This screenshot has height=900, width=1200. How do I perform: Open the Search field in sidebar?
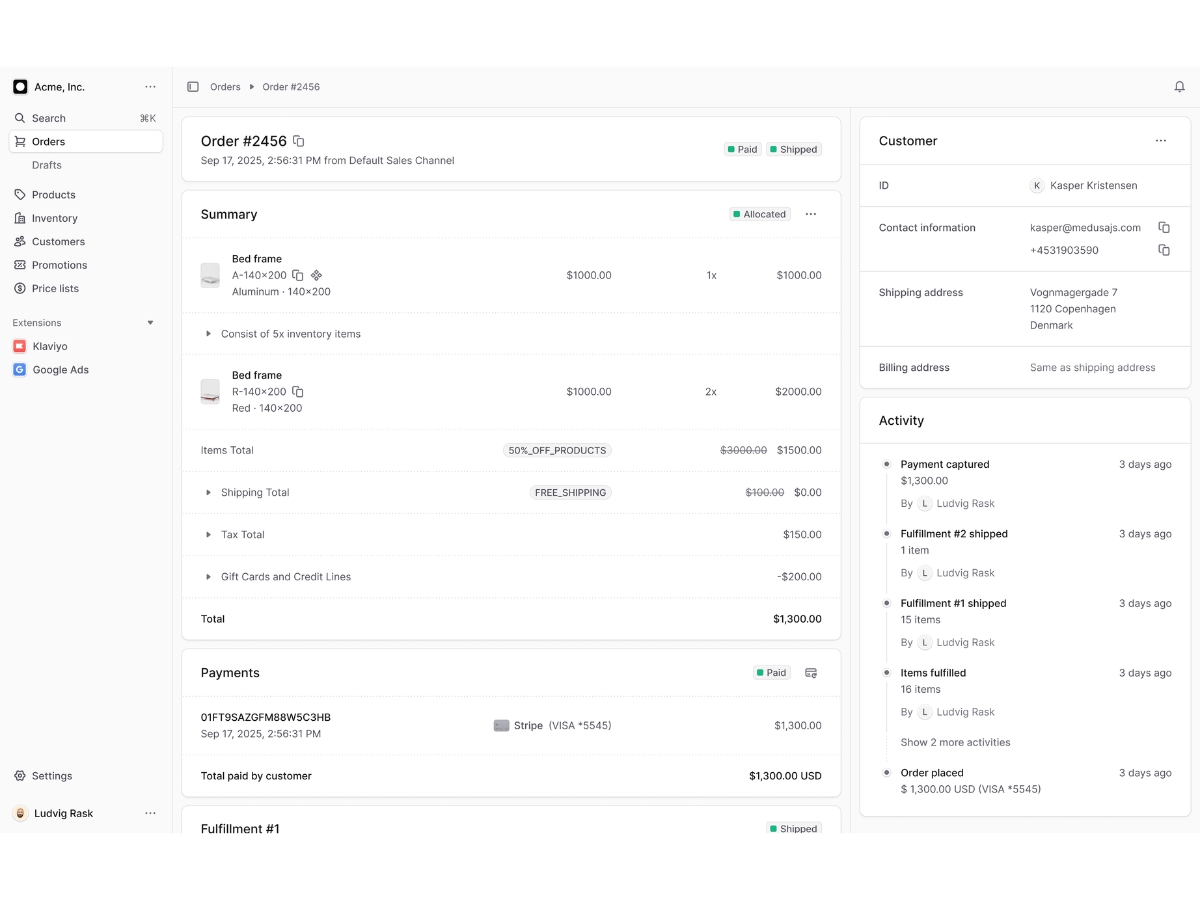86,118
